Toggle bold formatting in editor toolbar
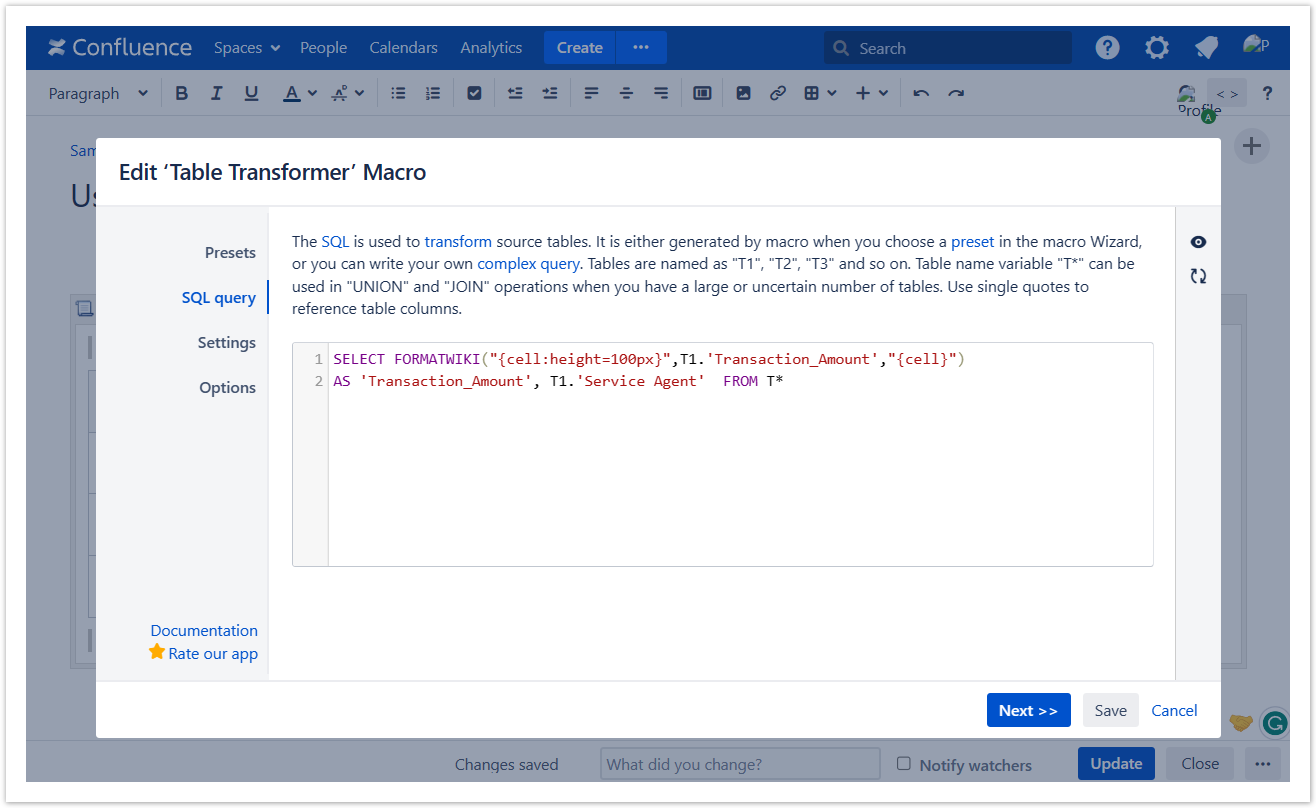The height and width of the screenshot is (808, 1316). 181,93
